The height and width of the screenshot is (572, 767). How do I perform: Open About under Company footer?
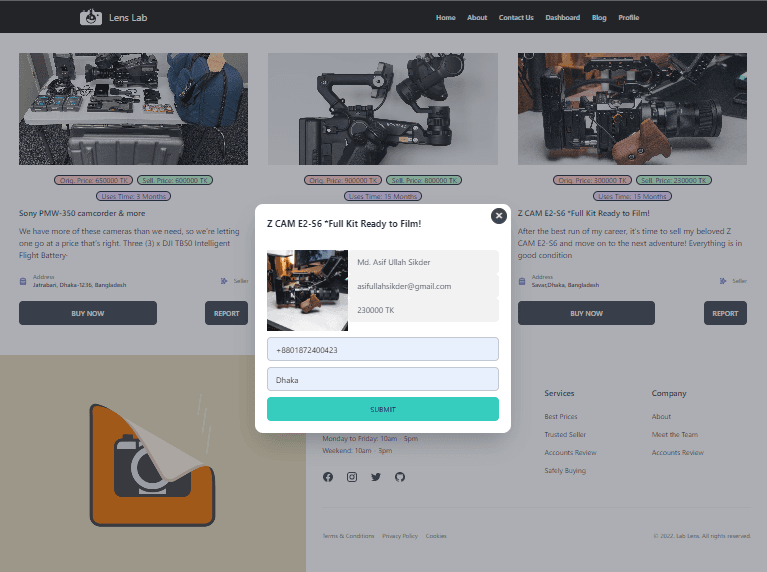click(661, 416)
